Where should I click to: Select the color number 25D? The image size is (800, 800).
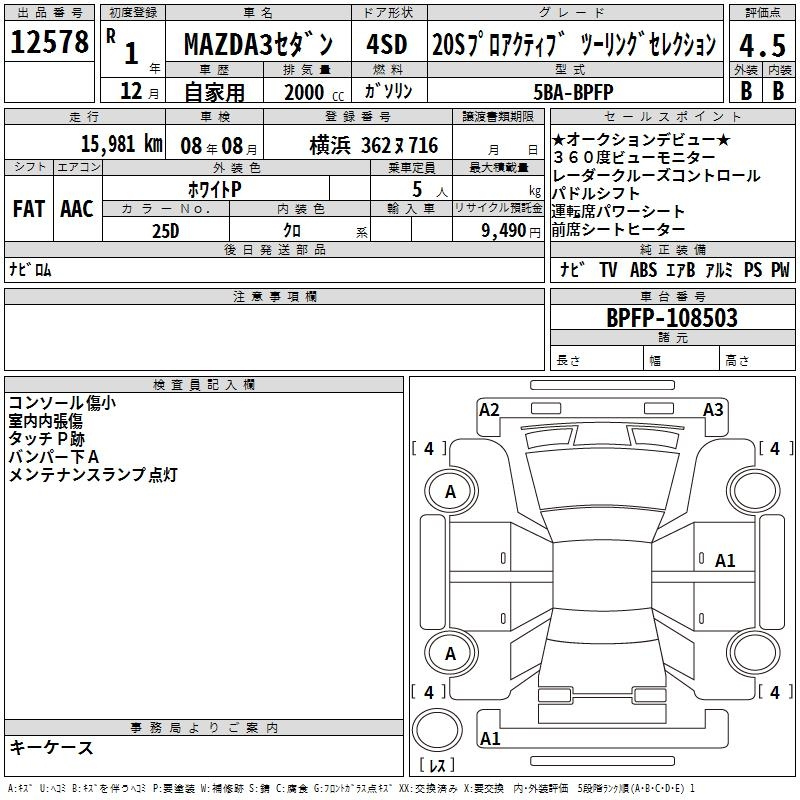point(165,230)
